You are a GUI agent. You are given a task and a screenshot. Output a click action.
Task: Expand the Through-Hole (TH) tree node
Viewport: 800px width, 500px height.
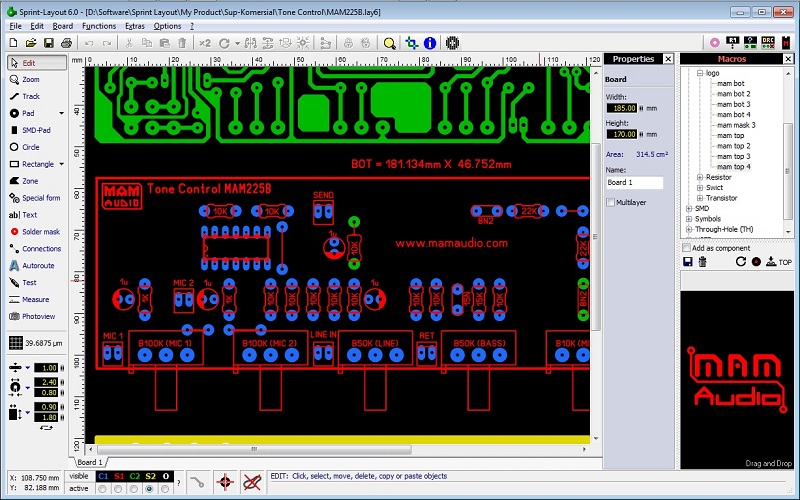[688, 229]
